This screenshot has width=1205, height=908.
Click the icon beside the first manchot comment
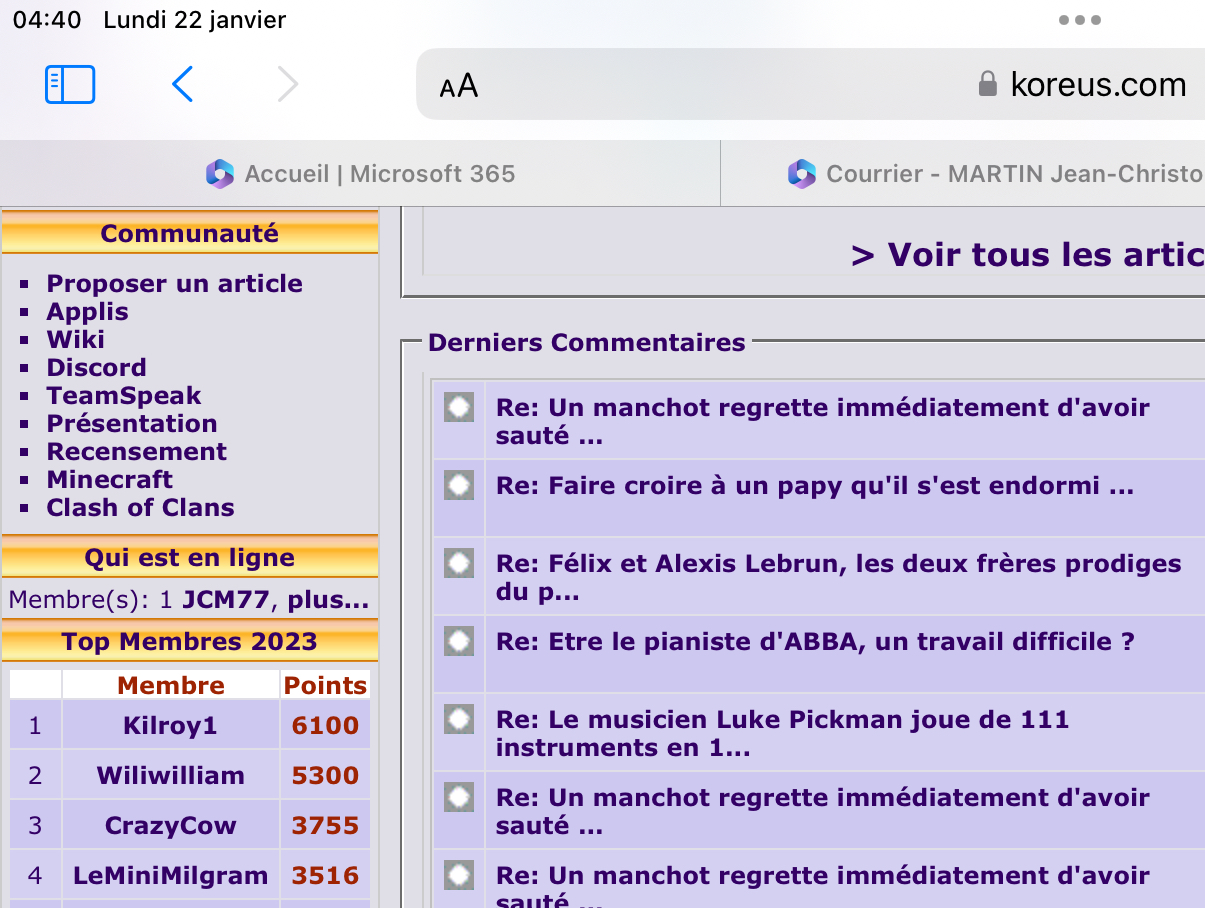[459, 407]
